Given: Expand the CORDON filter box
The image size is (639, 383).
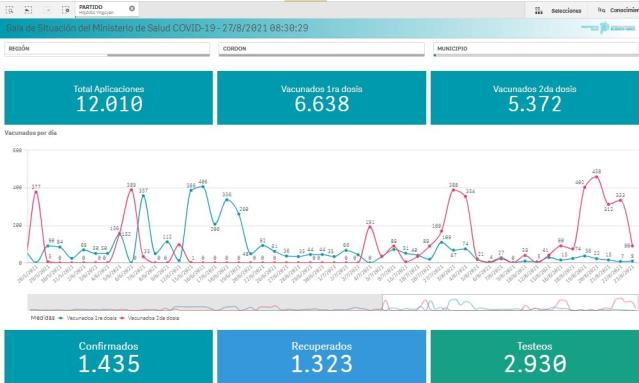Looking at the screenshot, I should 321,49.
